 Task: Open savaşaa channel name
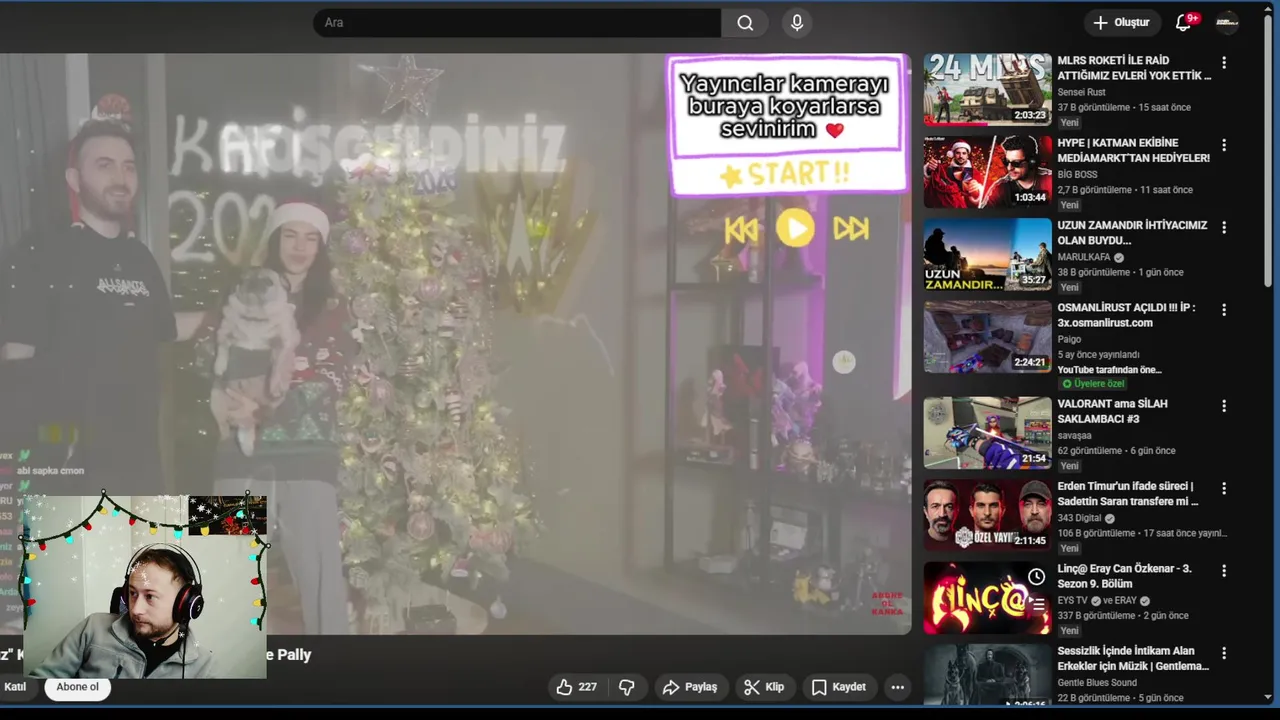tap(1075, 435)
